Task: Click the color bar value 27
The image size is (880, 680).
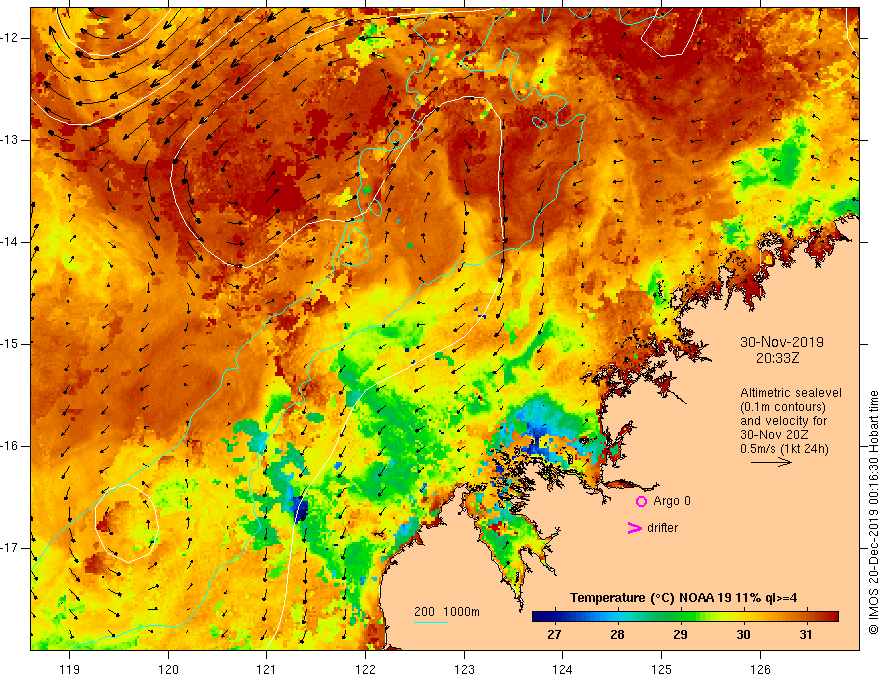Action: [x=554, y=635]
